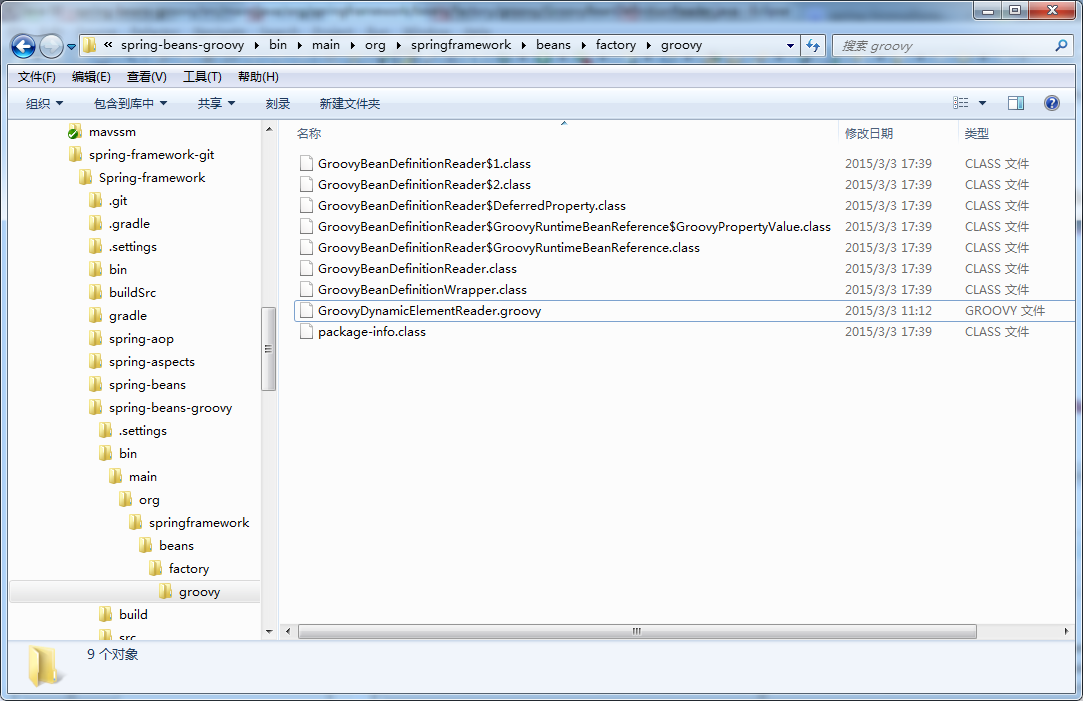The height and width of the screenshot is (701, 1083).
Task: Open the 帮助(H) menu
Action: click(x=258, y=77)
